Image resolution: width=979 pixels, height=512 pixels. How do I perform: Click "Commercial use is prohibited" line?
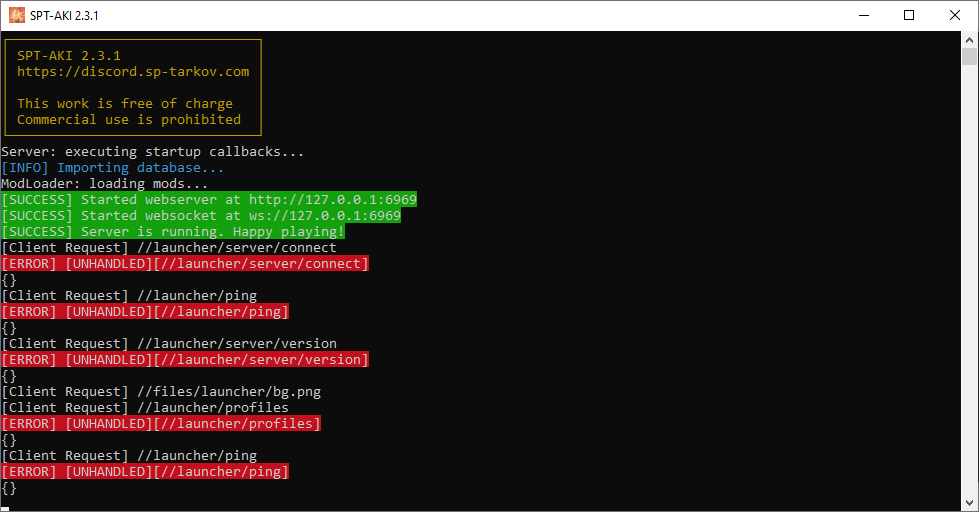[129, 119]
